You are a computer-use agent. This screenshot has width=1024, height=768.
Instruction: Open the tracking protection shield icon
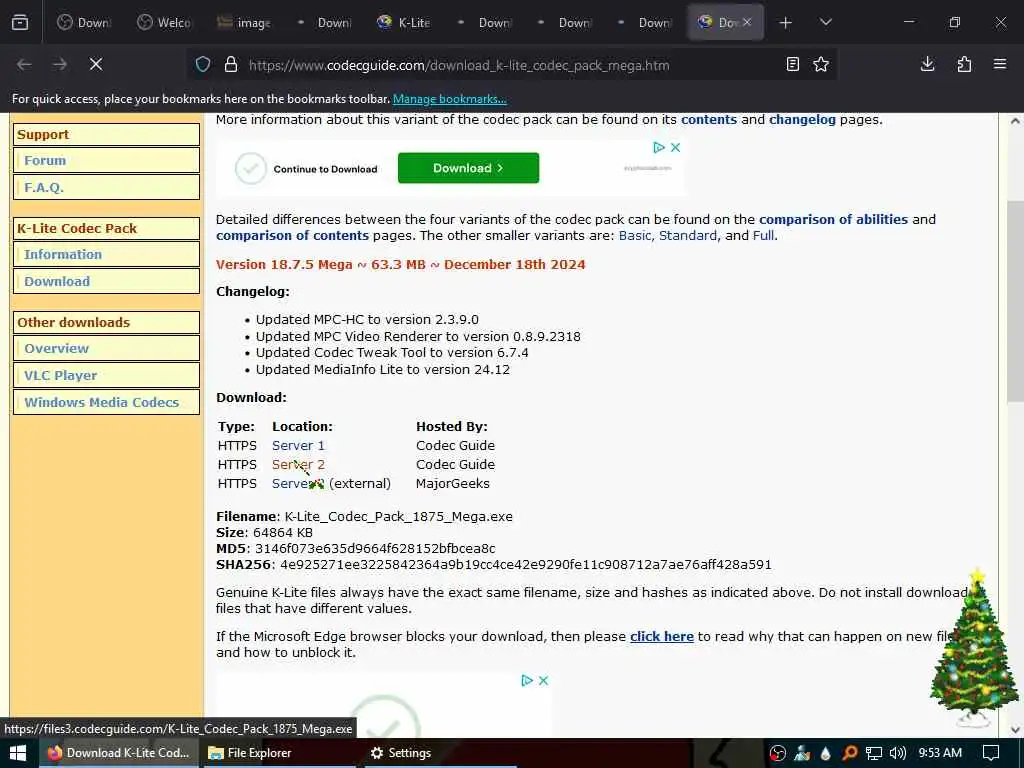(203, 65)
